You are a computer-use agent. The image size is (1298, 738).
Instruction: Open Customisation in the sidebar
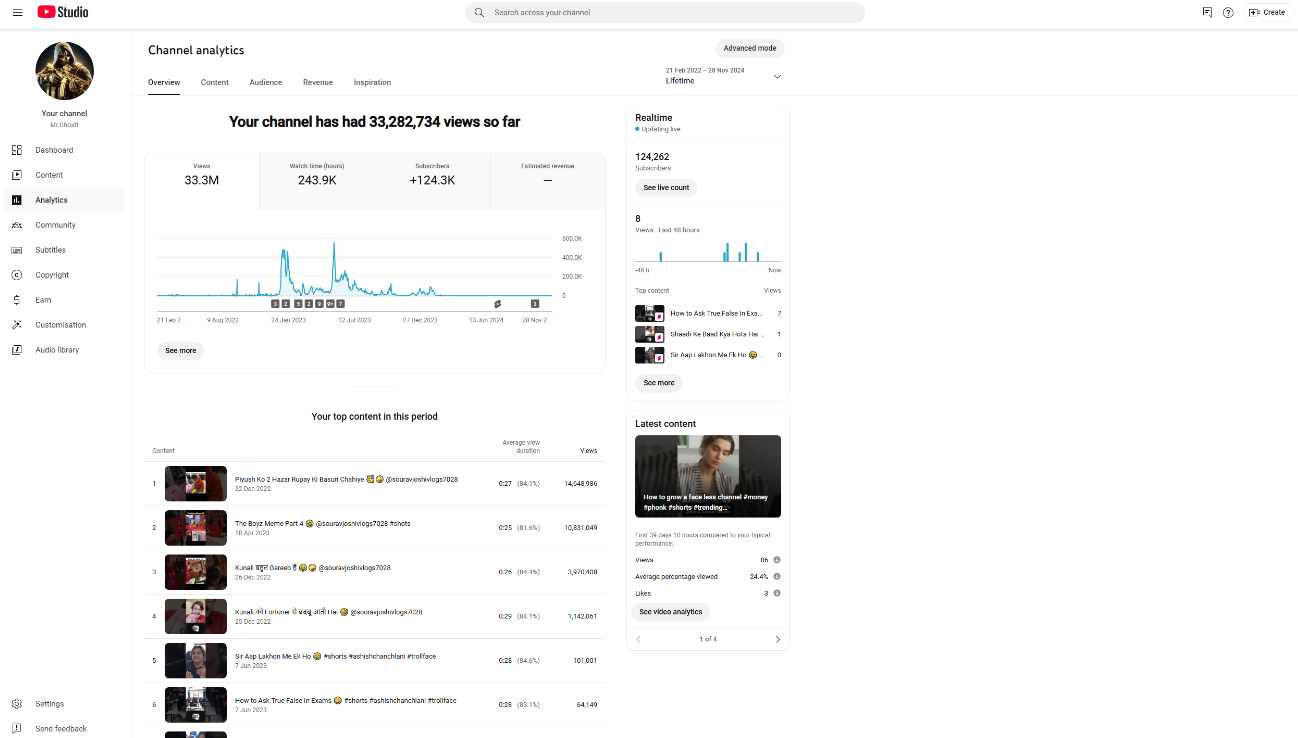point(65,325)
